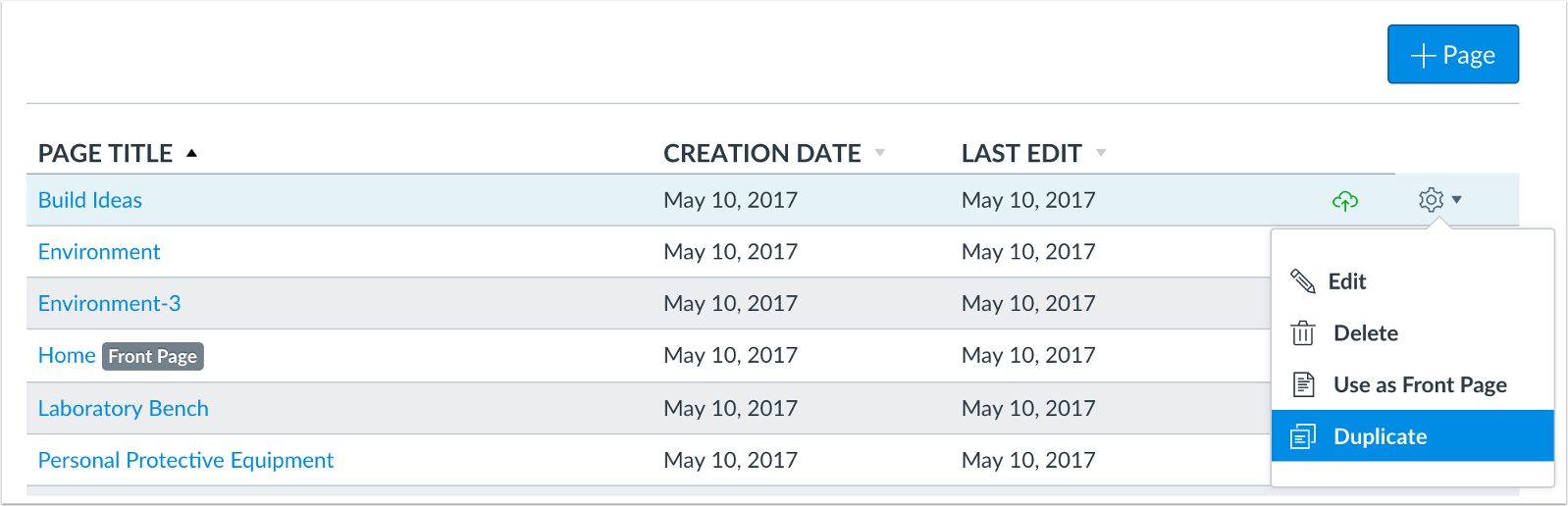Click the plus icon in Page button
This screenshot has height=506, width=1568.
tap(1423, 56)
